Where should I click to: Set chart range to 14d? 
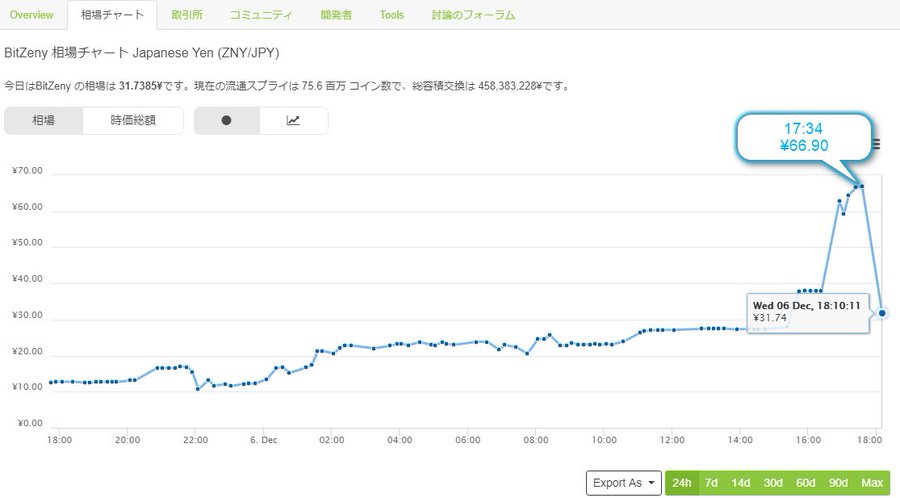pyautogui.click(x=740, y=483)
